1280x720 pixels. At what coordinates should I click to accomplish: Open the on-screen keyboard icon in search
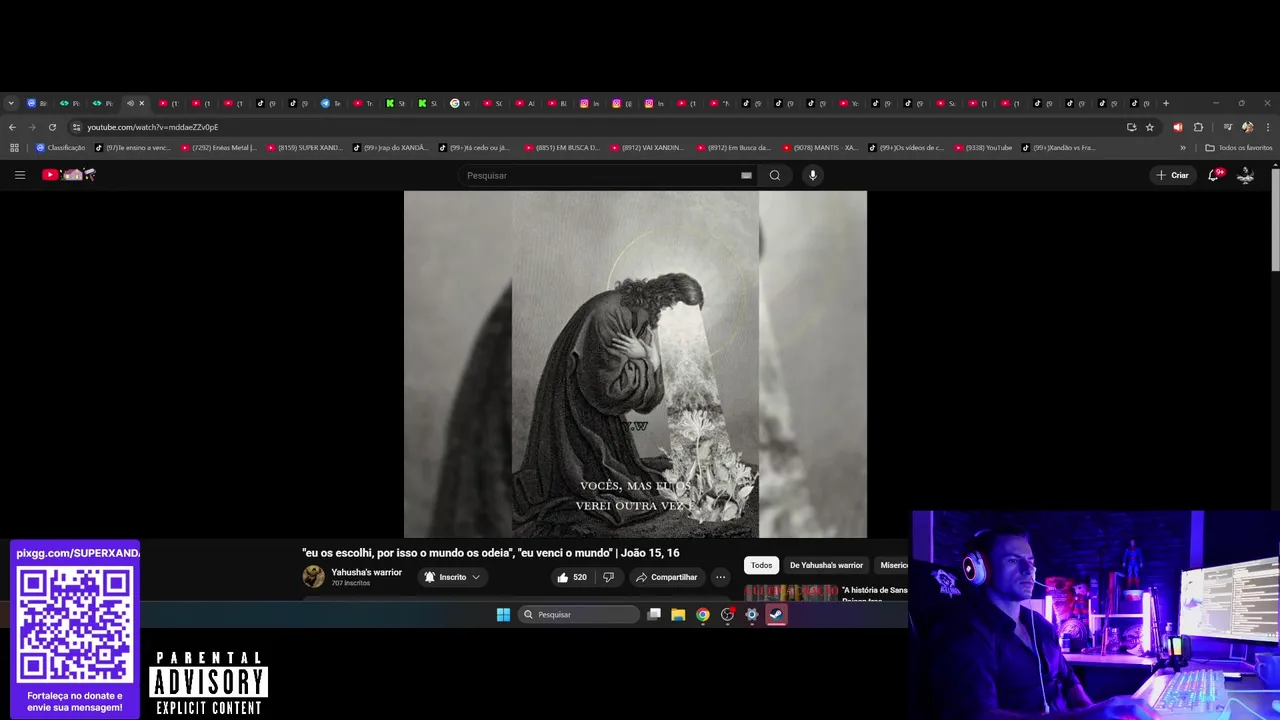click(x=746, y=175)
